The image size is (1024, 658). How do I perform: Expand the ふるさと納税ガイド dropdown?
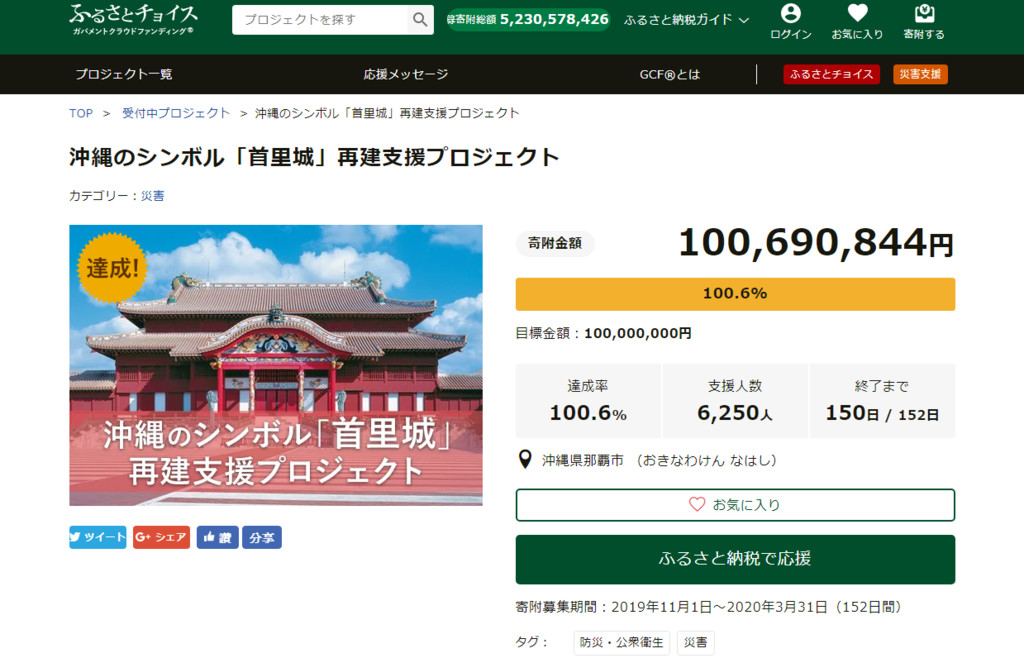(x=686, y=20)
